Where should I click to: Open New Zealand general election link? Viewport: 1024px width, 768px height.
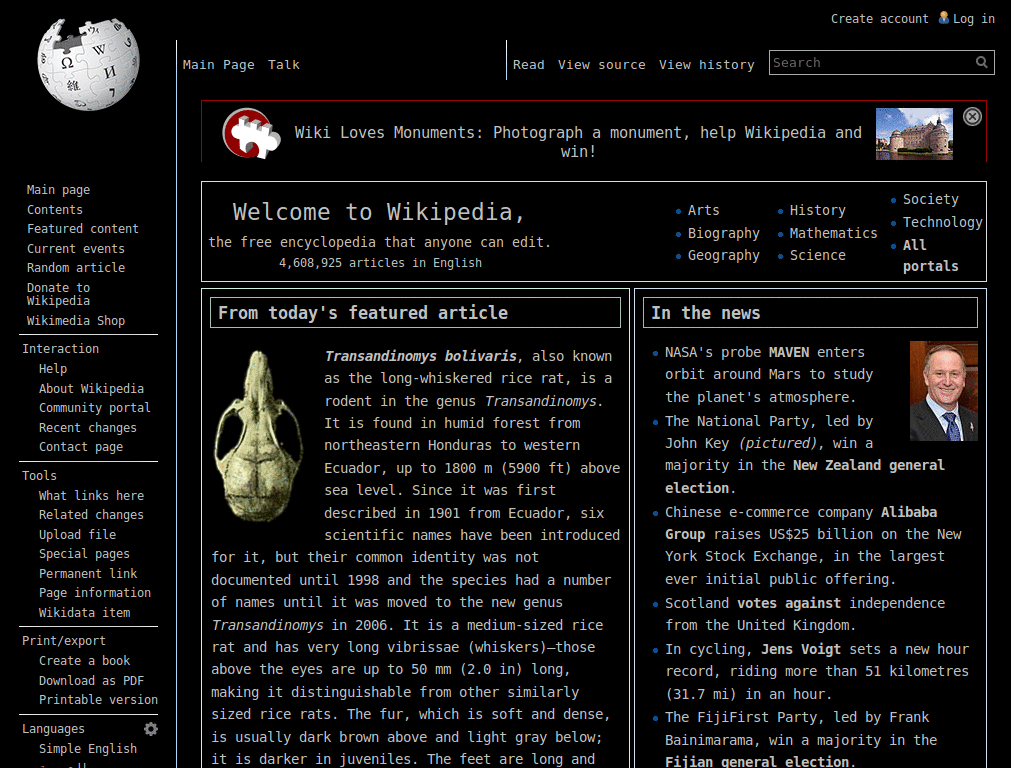pyautogui.click(x=805, y=476)
